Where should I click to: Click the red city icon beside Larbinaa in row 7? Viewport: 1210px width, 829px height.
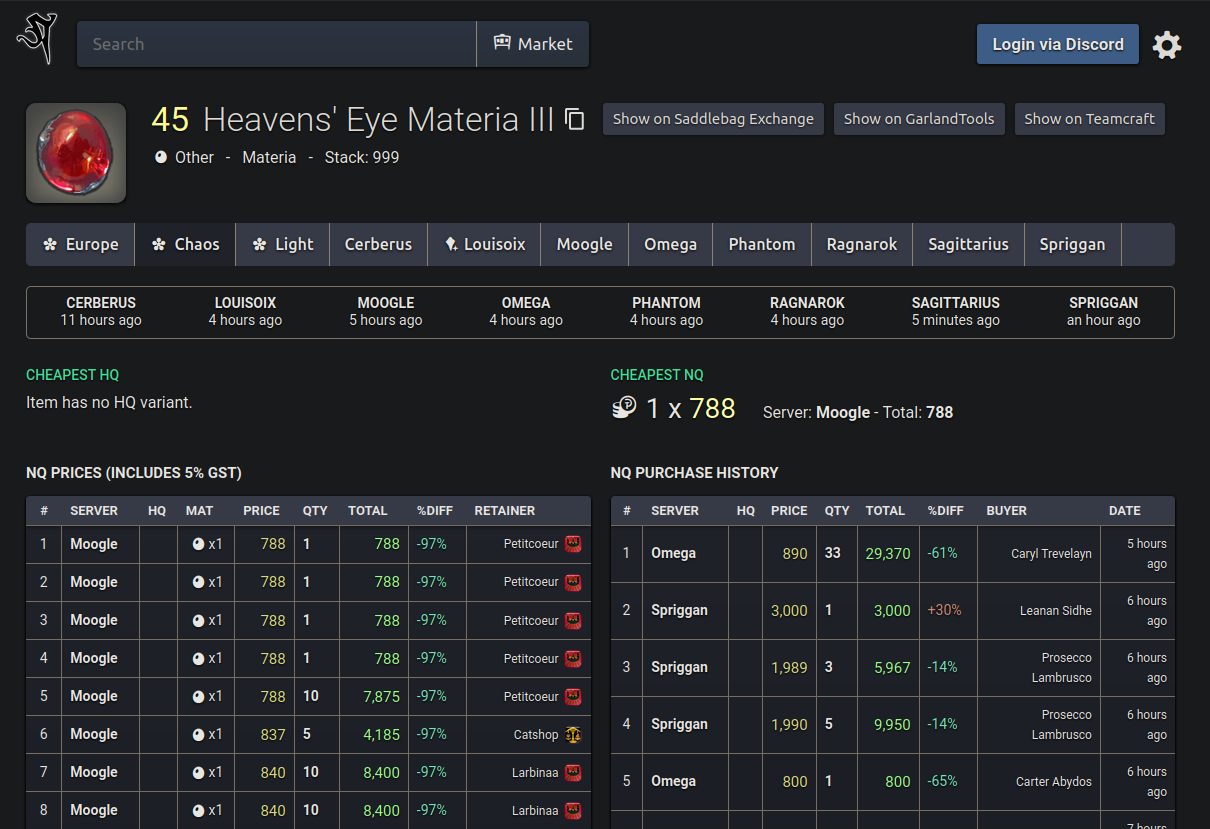573,773
